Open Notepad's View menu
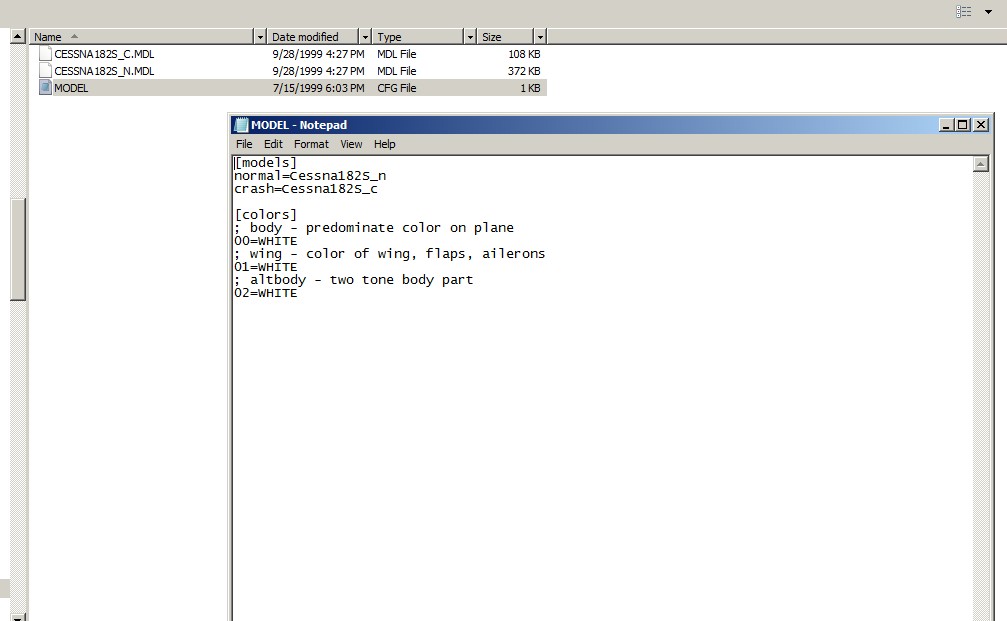 point(351,144)
